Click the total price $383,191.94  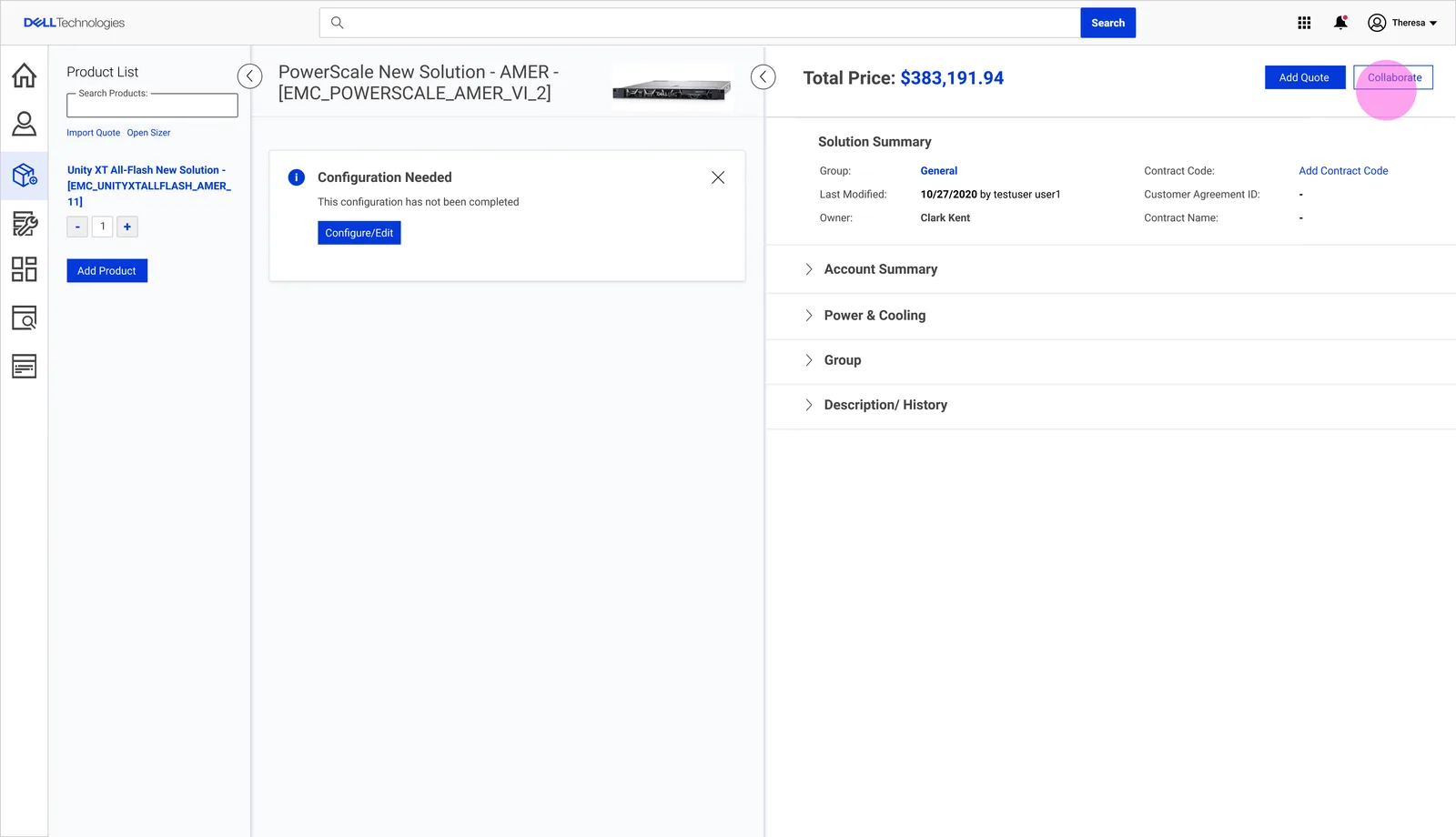(952, 78)
